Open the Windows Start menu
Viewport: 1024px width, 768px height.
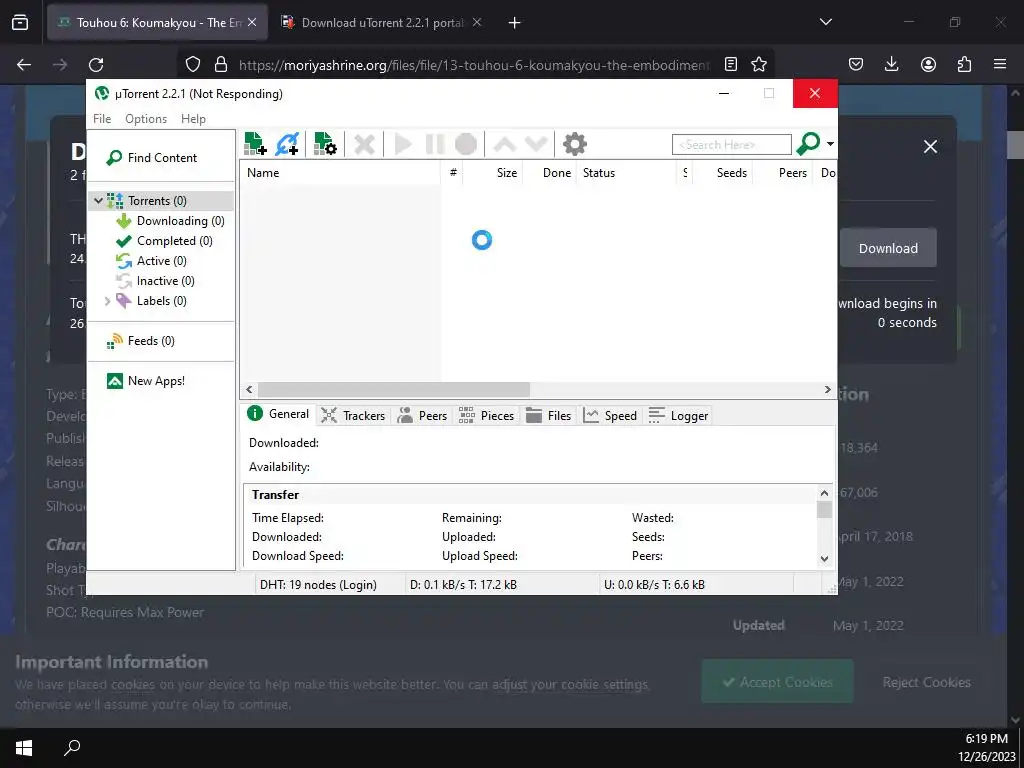click(x=24, y=748)
